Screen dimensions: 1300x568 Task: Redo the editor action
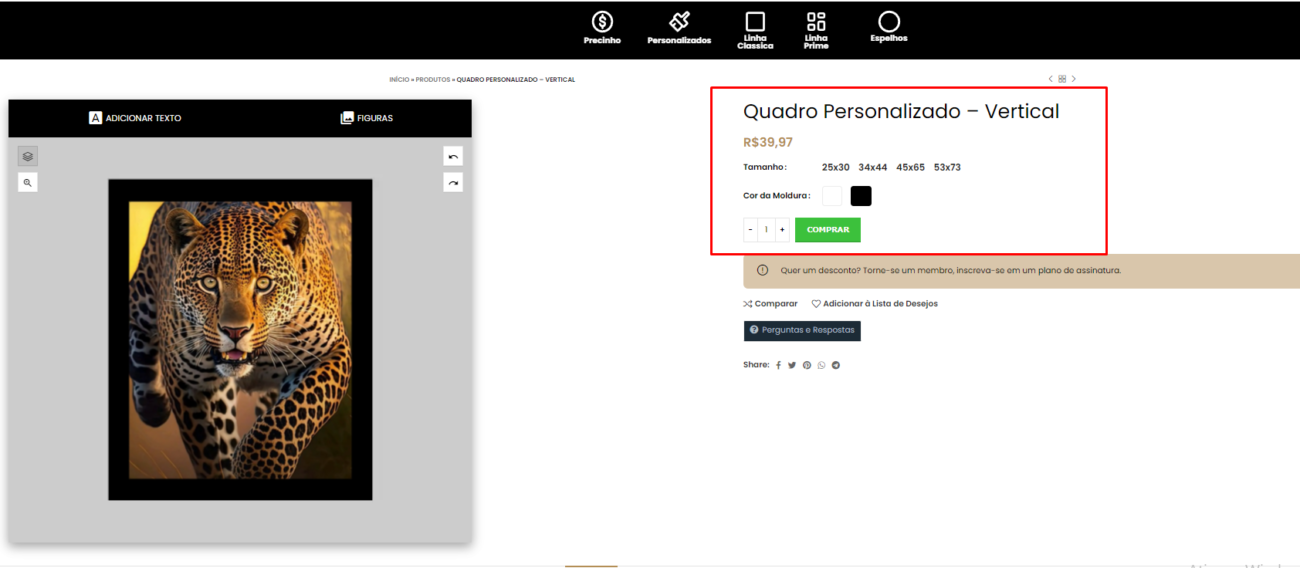click(x=453, y=183)
